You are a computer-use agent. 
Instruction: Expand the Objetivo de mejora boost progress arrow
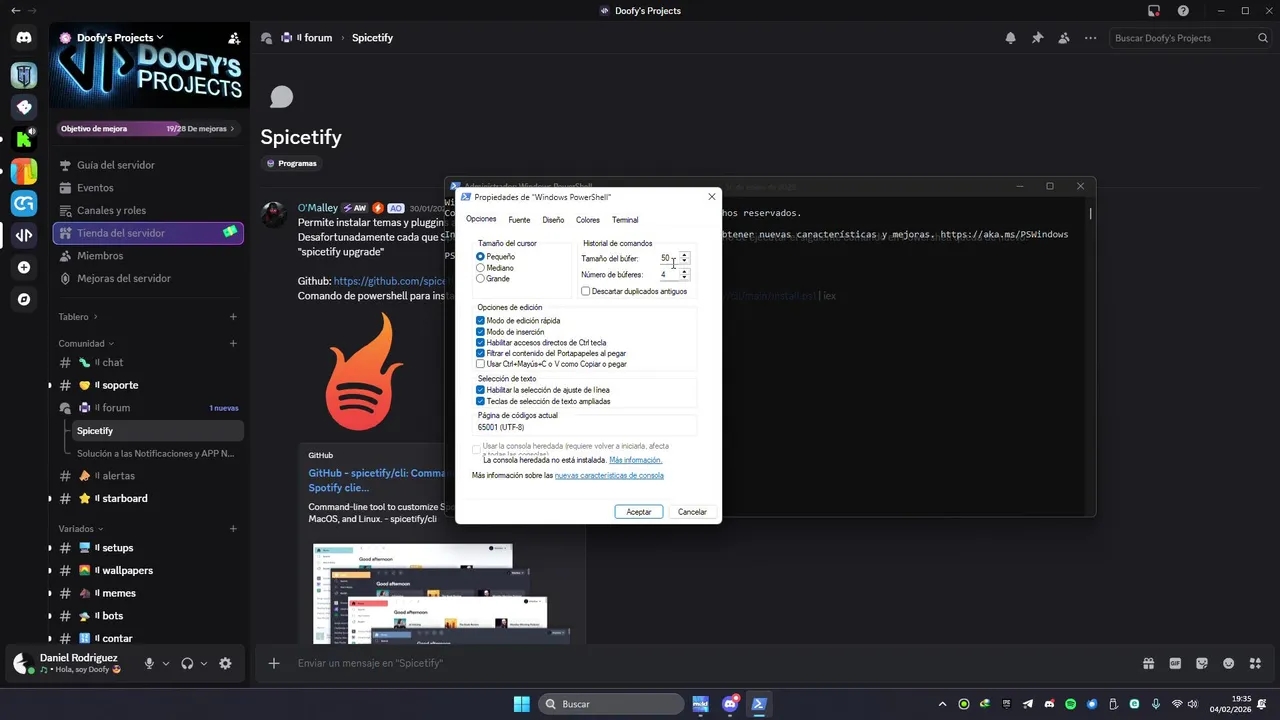tap(232, 128)
